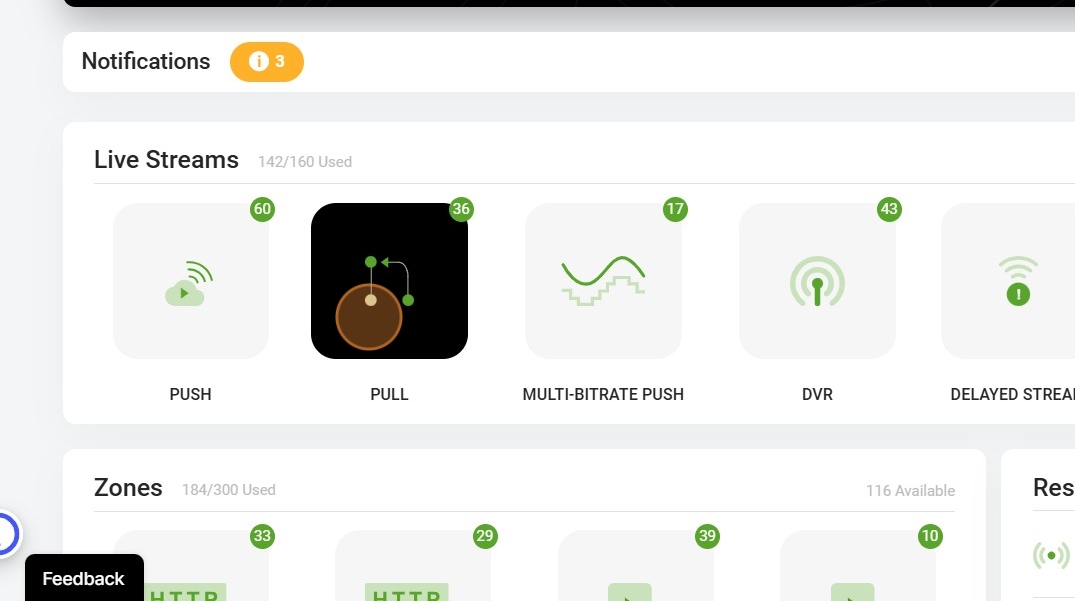
Task: Open the first HTTP zone tile
Action: coord(191,565)
